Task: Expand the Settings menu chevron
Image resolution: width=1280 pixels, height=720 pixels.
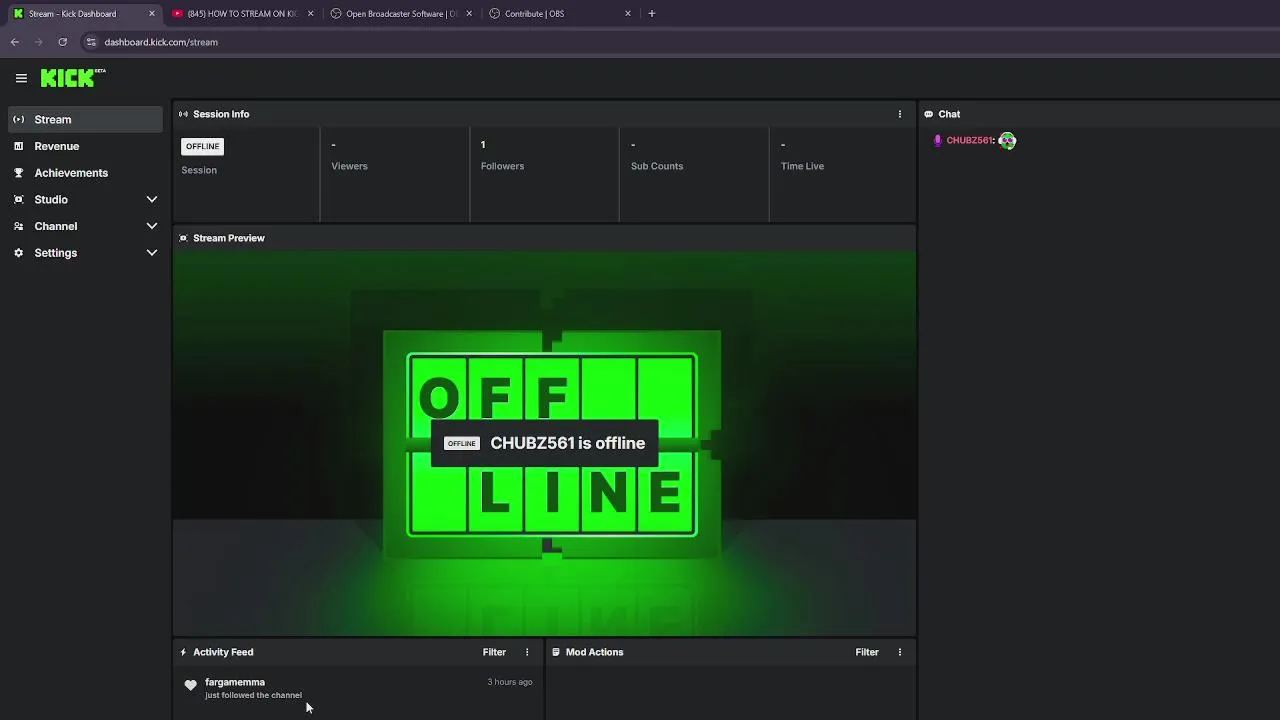Action: pyautogui.click(x=152, y=253)
